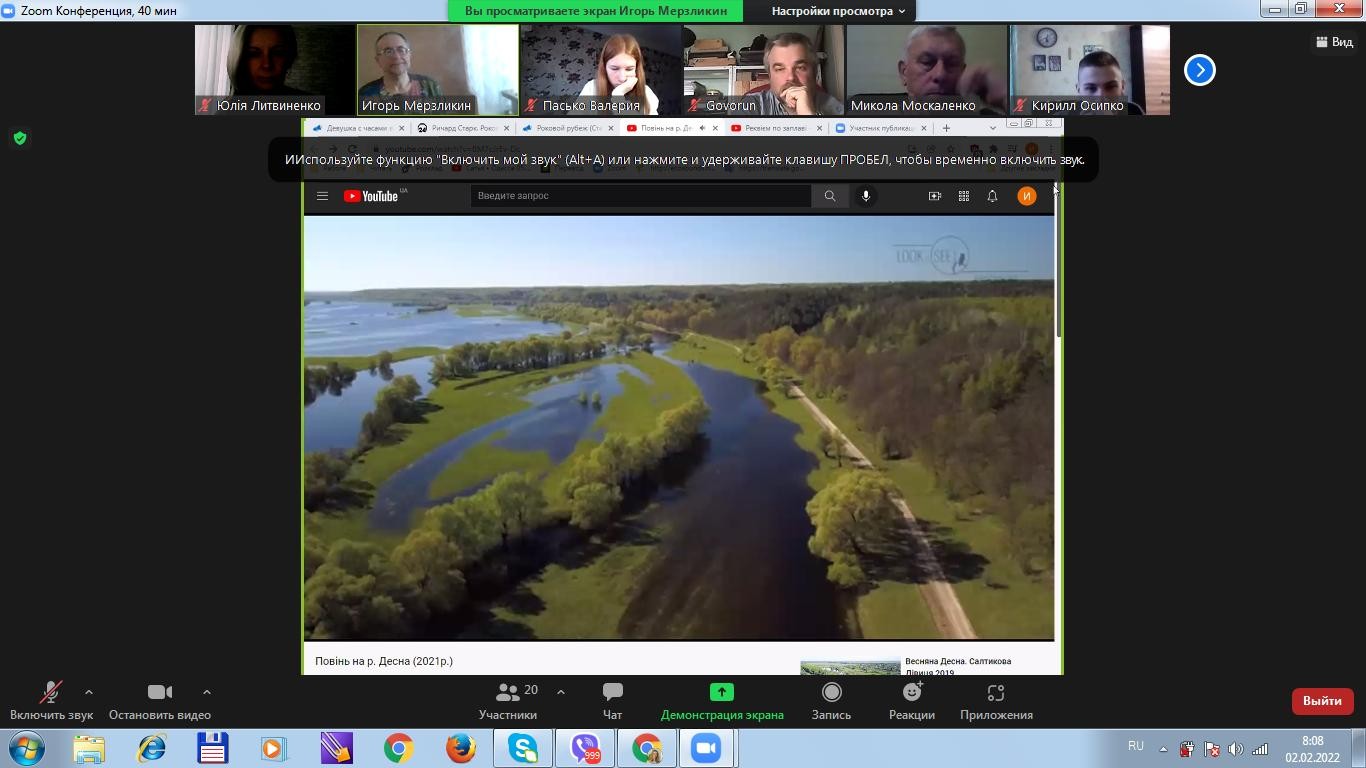This screenshot has width=1366, height=768.
Task: Open the orange YouTube account avatar
Action: [1027, 196]
